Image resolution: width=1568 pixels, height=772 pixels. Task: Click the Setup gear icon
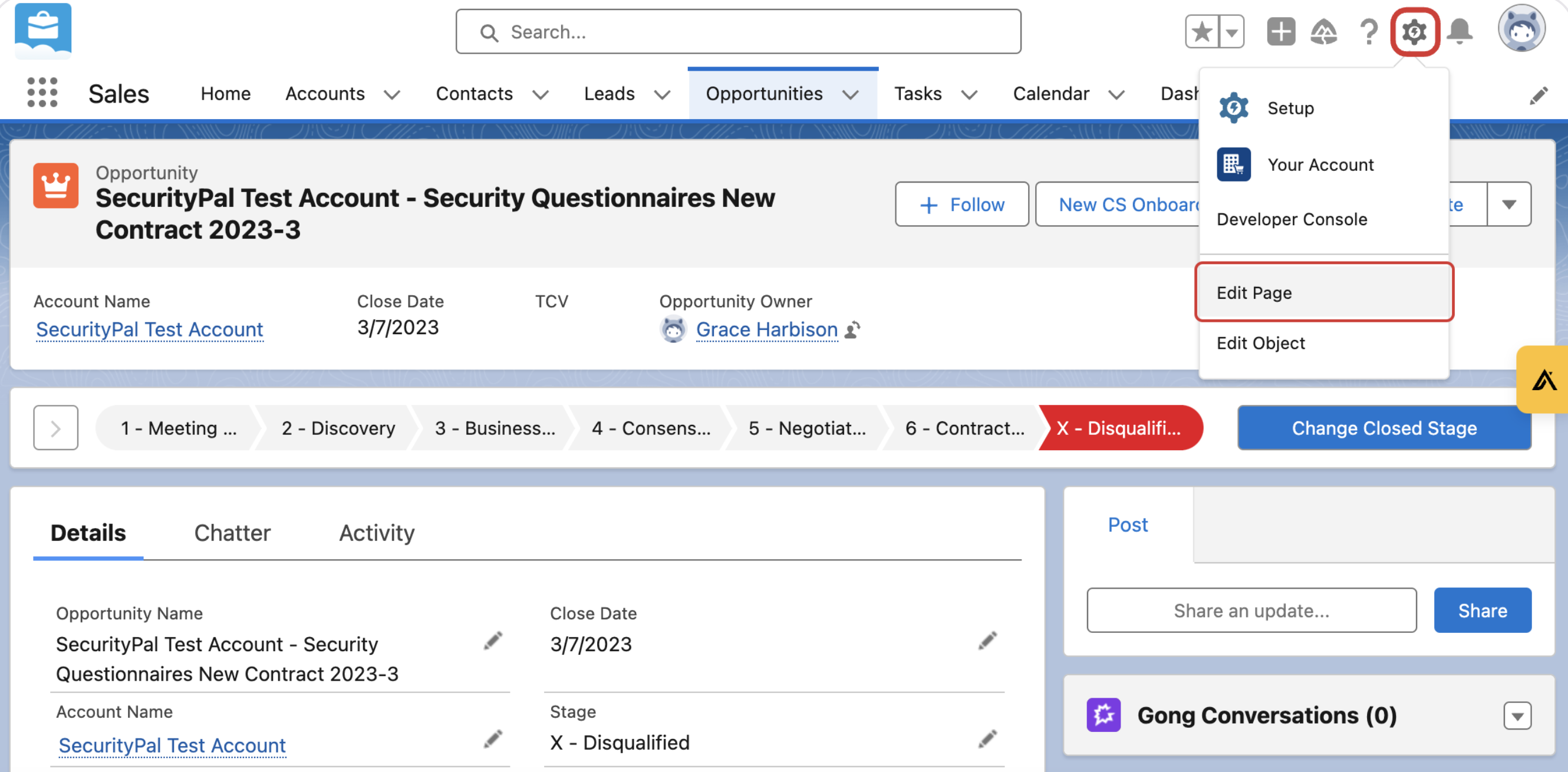(x=1415, y=32)
